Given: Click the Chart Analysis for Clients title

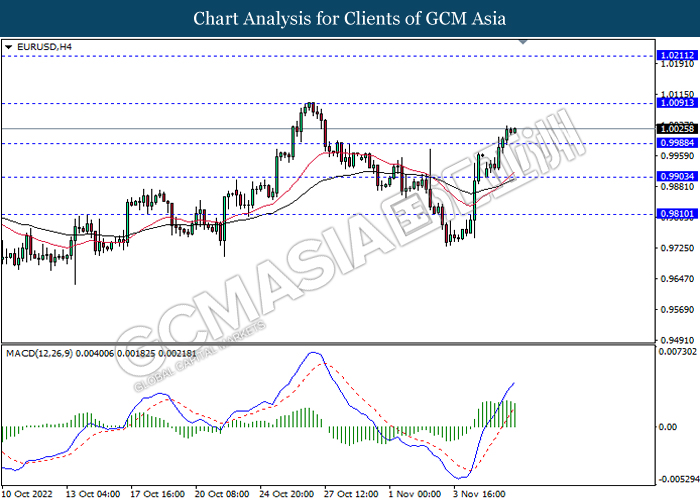Looking at the screenshot, I should click(350, 18).
